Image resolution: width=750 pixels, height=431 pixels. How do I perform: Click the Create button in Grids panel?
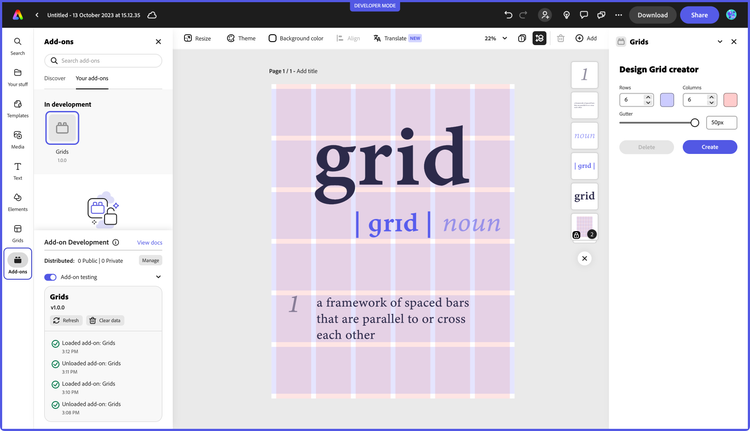coord(709,147)
